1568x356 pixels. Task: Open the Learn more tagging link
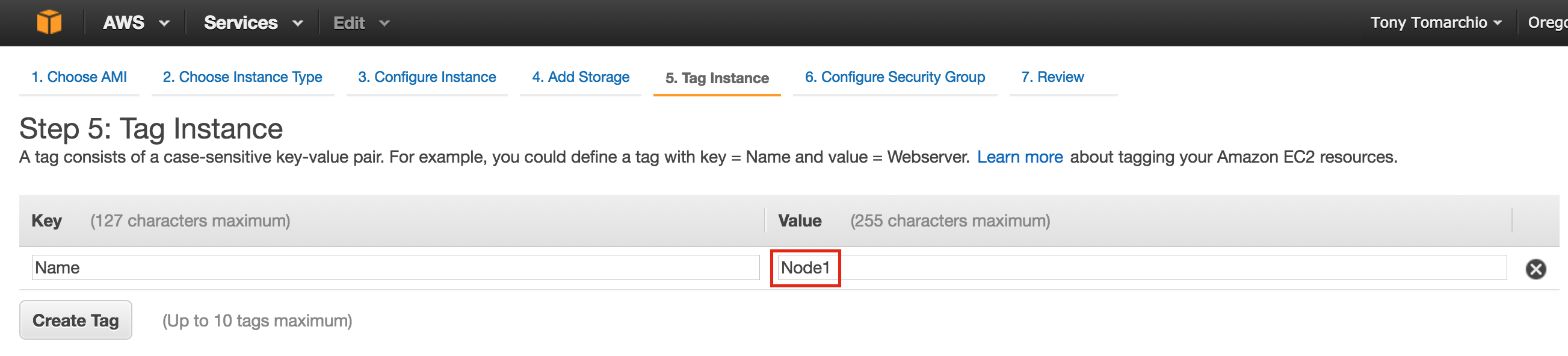1020,157
